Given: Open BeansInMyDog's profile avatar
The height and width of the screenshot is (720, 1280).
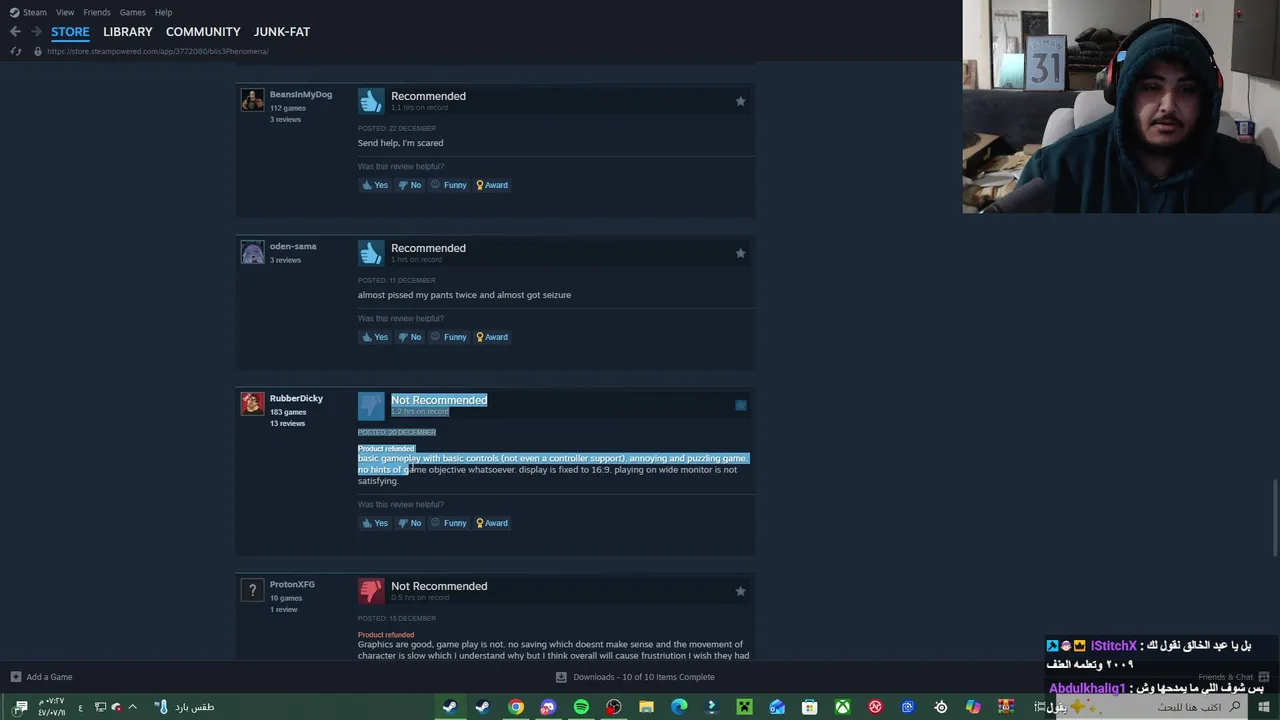Looking at the screenshot, I should 252,100.
